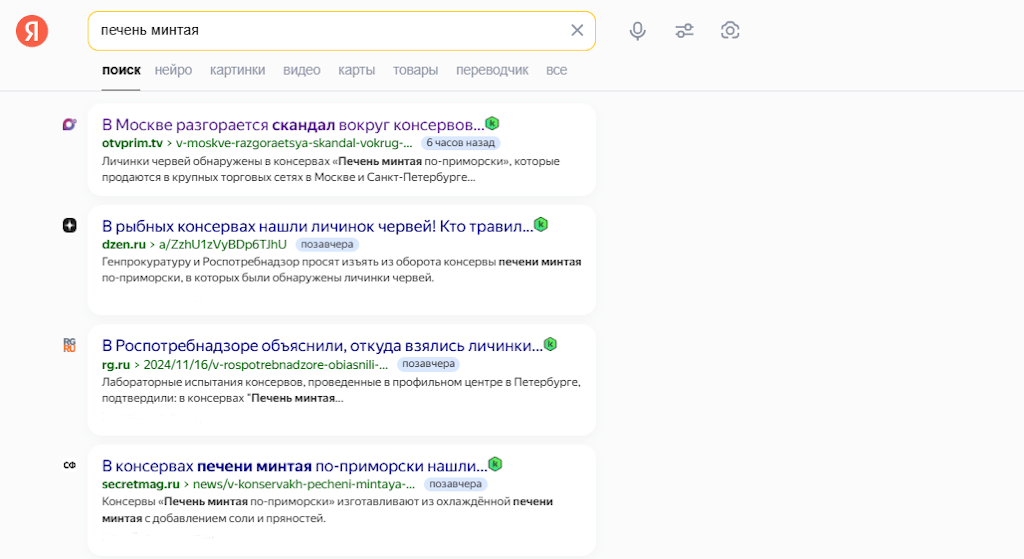Click the secretmag.ru site favicon
The image size is (1024, 559).
pos(69,465)
